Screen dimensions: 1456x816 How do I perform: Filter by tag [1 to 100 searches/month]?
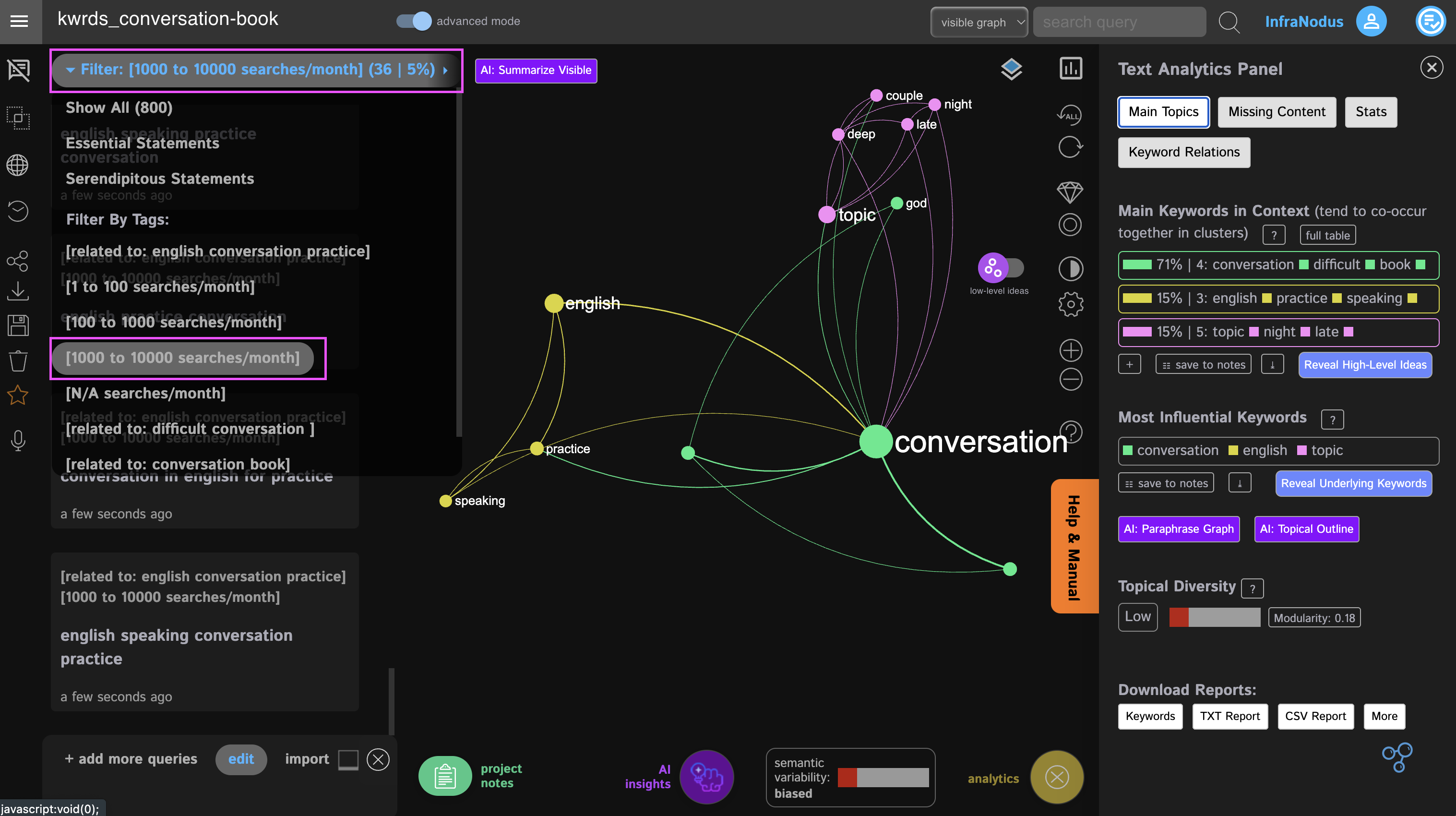(x=160, y=287)
